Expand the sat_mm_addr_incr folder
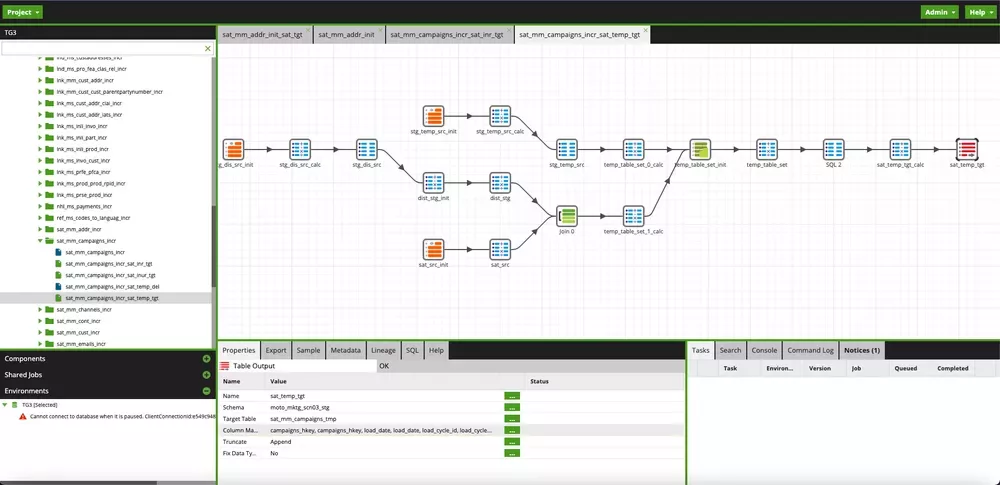 pos(40,229)
